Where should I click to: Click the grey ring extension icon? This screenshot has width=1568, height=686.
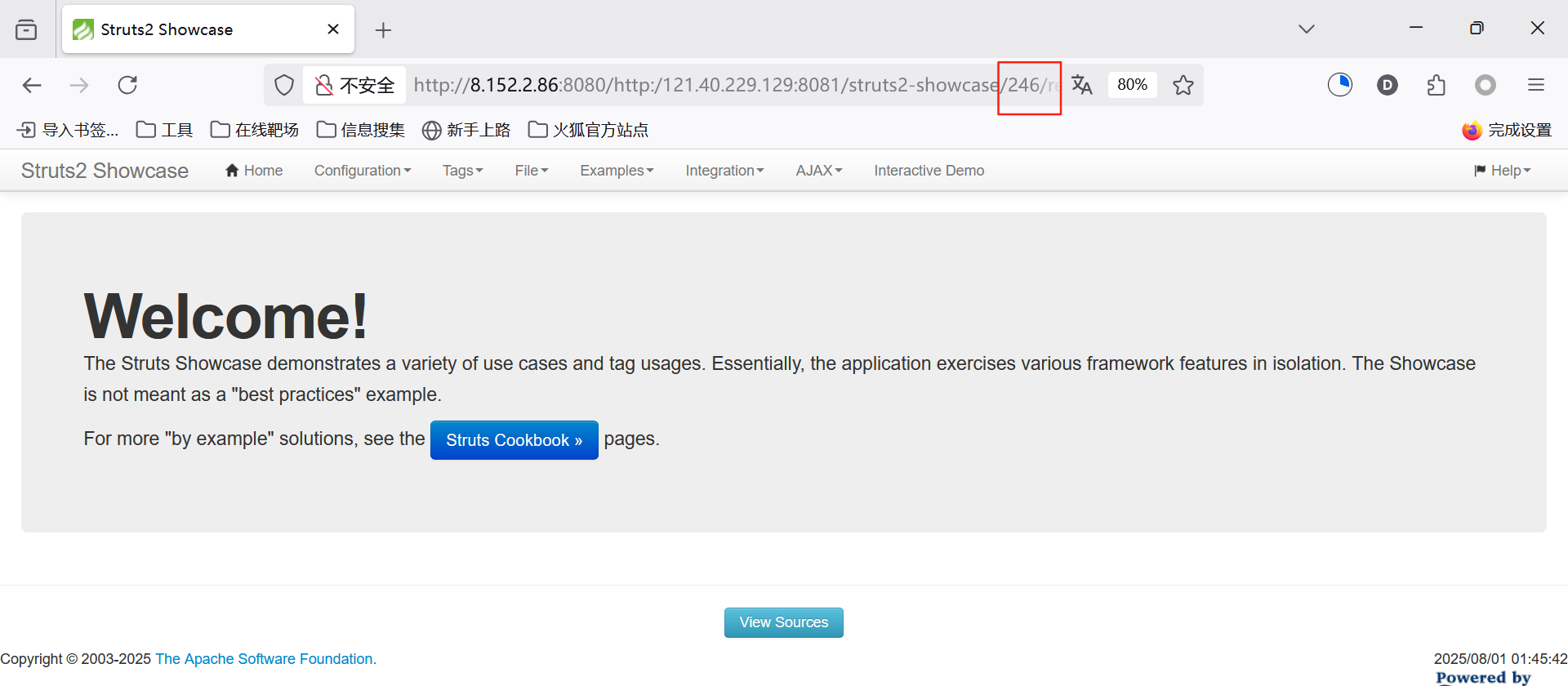1486,85
